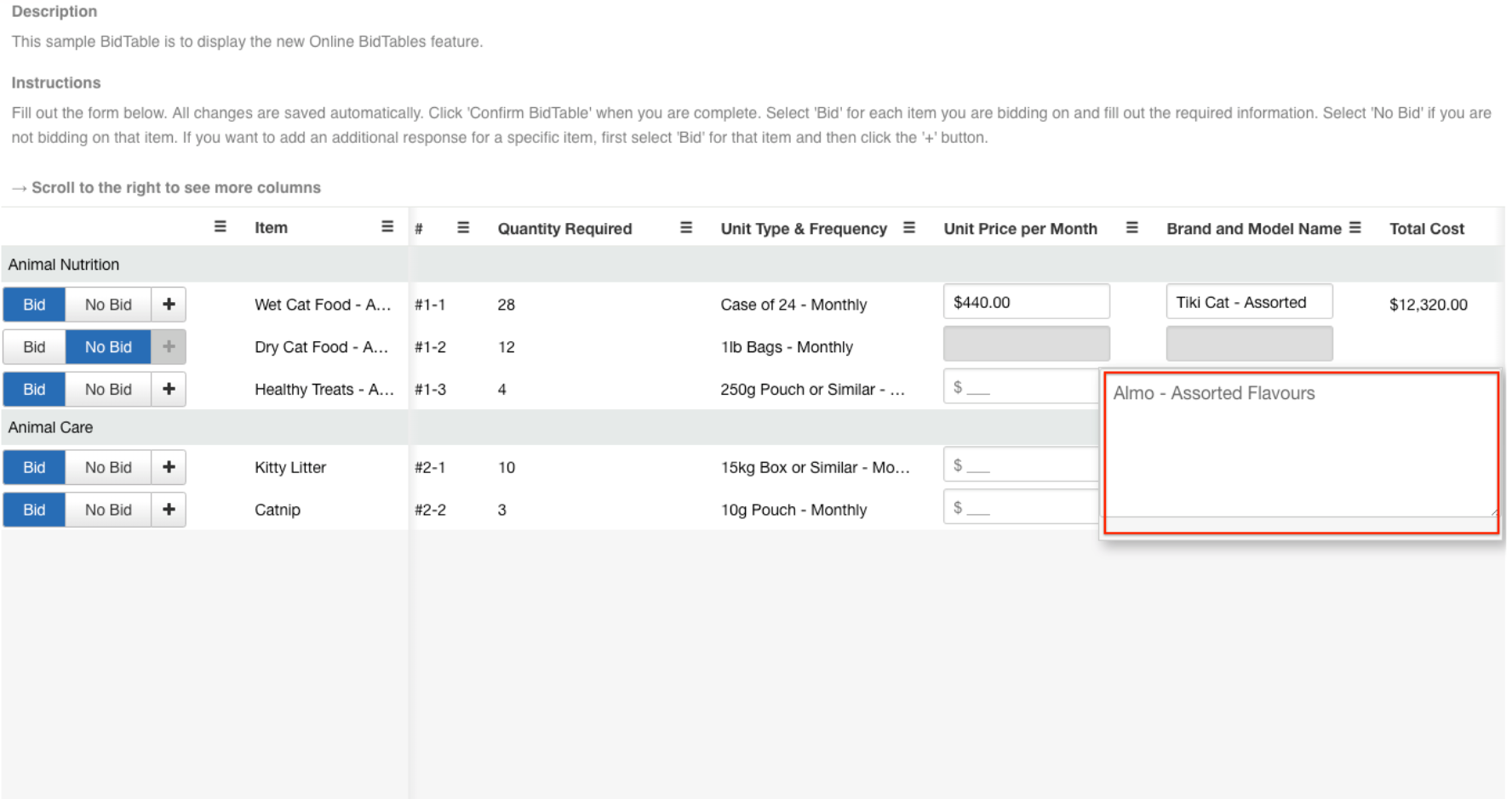Viewport: 1512px width, 799px height.
Task: Click the #1-2 item number cell
Action: (430, 347)
